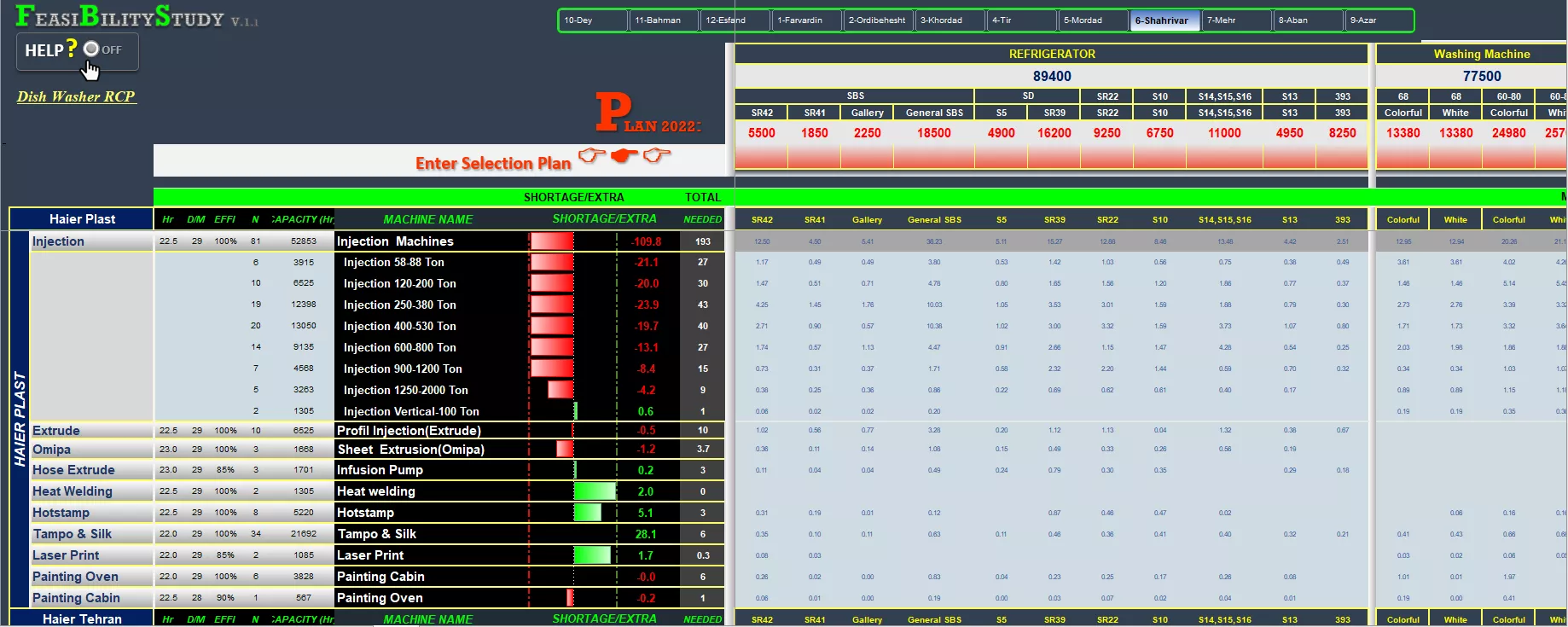Select the plan value 1850 under SR41
Screen dimensions: 1568x627
tap(815, 133)
